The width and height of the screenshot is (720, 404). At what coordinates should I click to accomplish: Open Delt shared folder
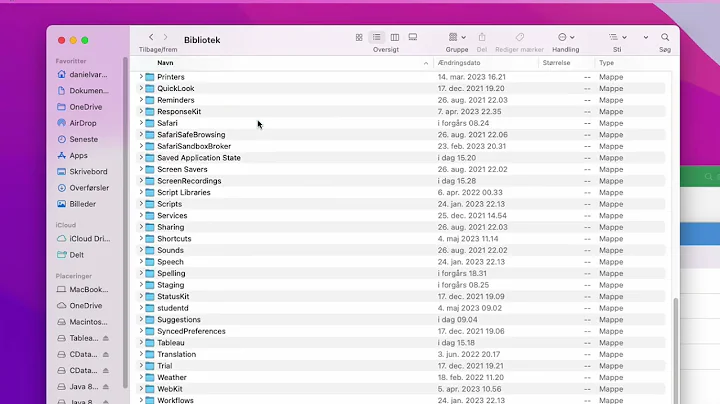pos(70,255)
